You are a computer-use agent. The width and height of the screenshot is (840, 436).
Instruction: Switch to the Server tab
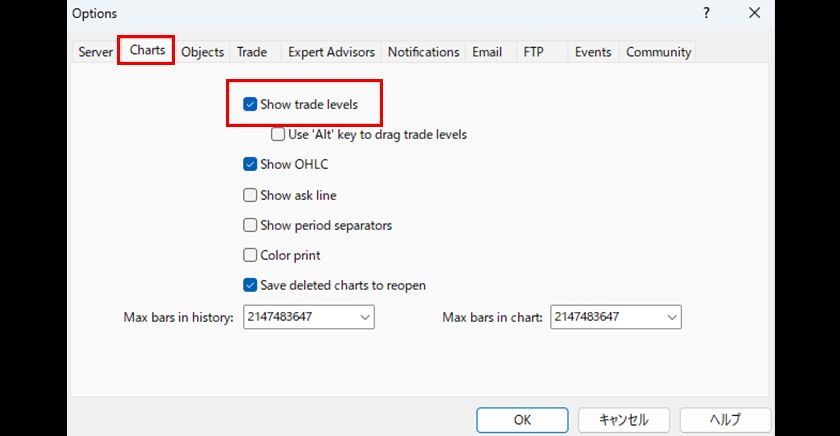tap(96, 52)
